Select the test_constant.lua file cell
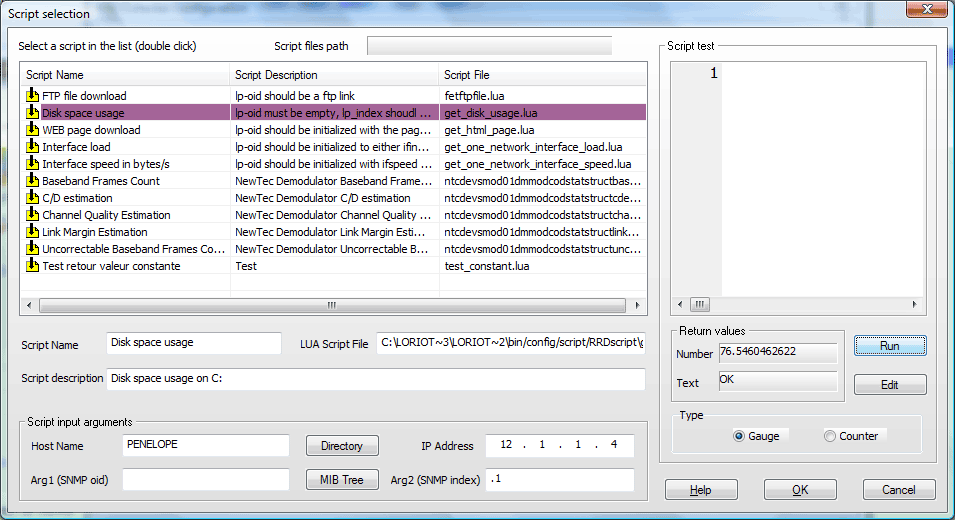The width and height of the screenshot is (955, 520). [487, 266]
